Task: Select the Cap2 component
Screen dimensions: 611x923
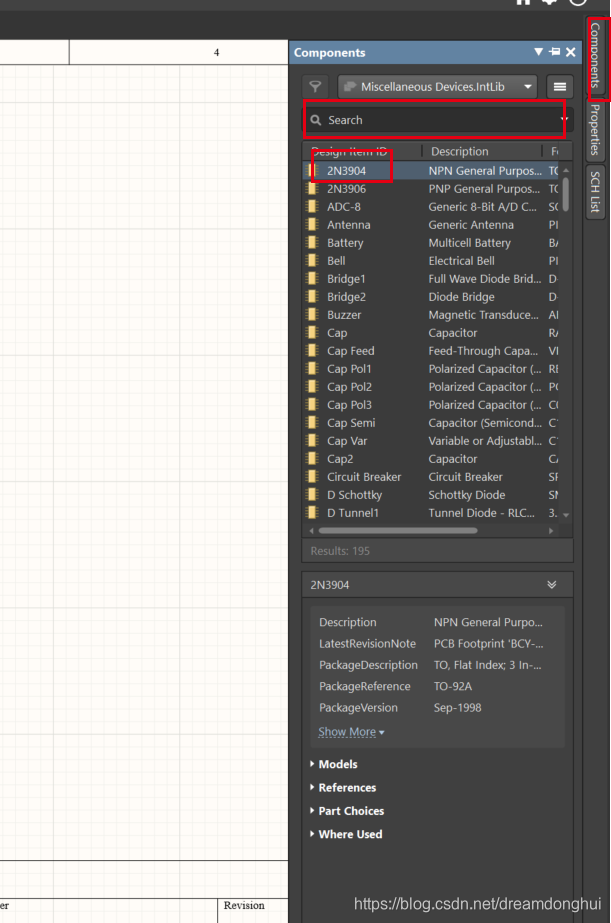Action: click(x=431, y=459)
